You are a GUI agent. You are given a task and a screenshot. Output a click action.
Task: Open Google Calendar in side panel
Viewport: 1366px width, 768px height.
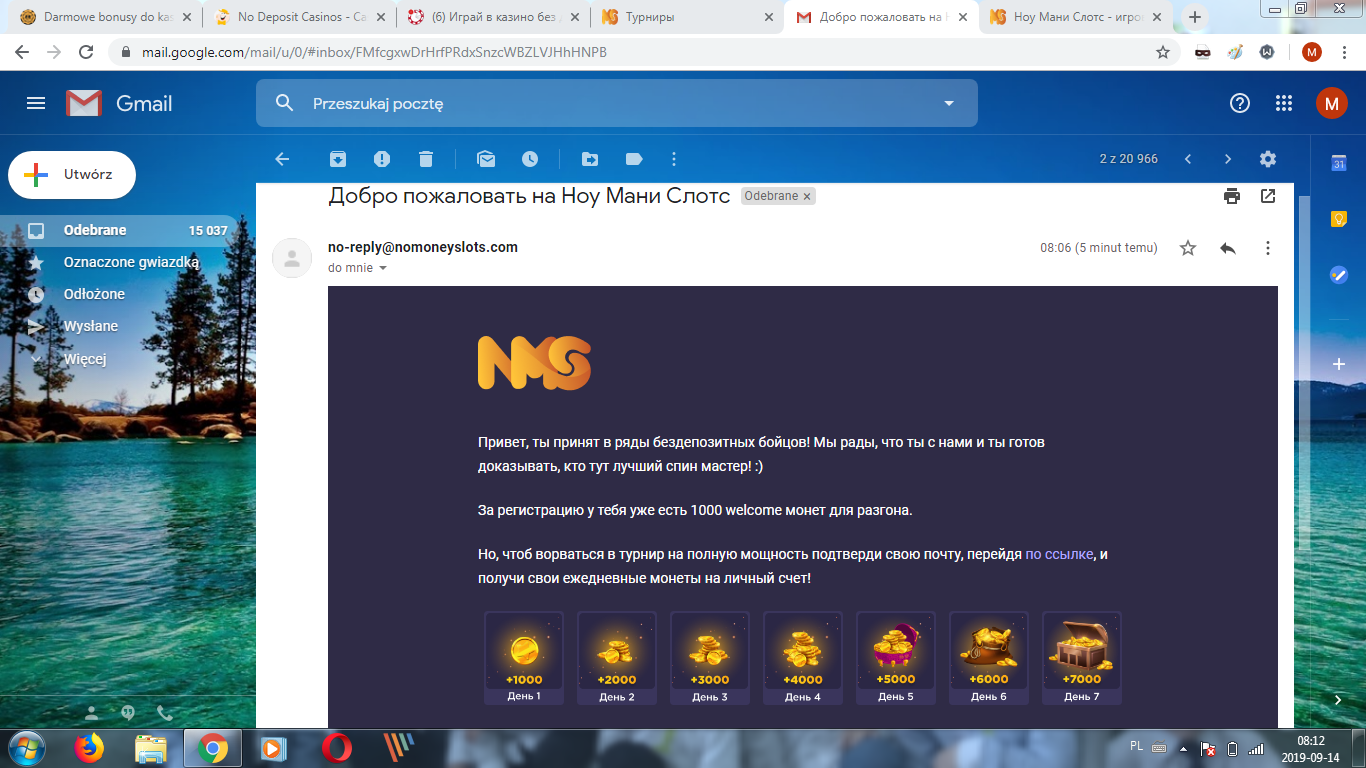(x=1339, y=164)
